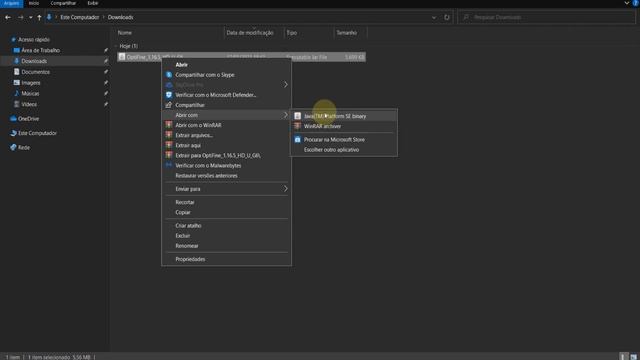
Task: Select Acesso rápido in sidebar
Action: tap(34, 40)
